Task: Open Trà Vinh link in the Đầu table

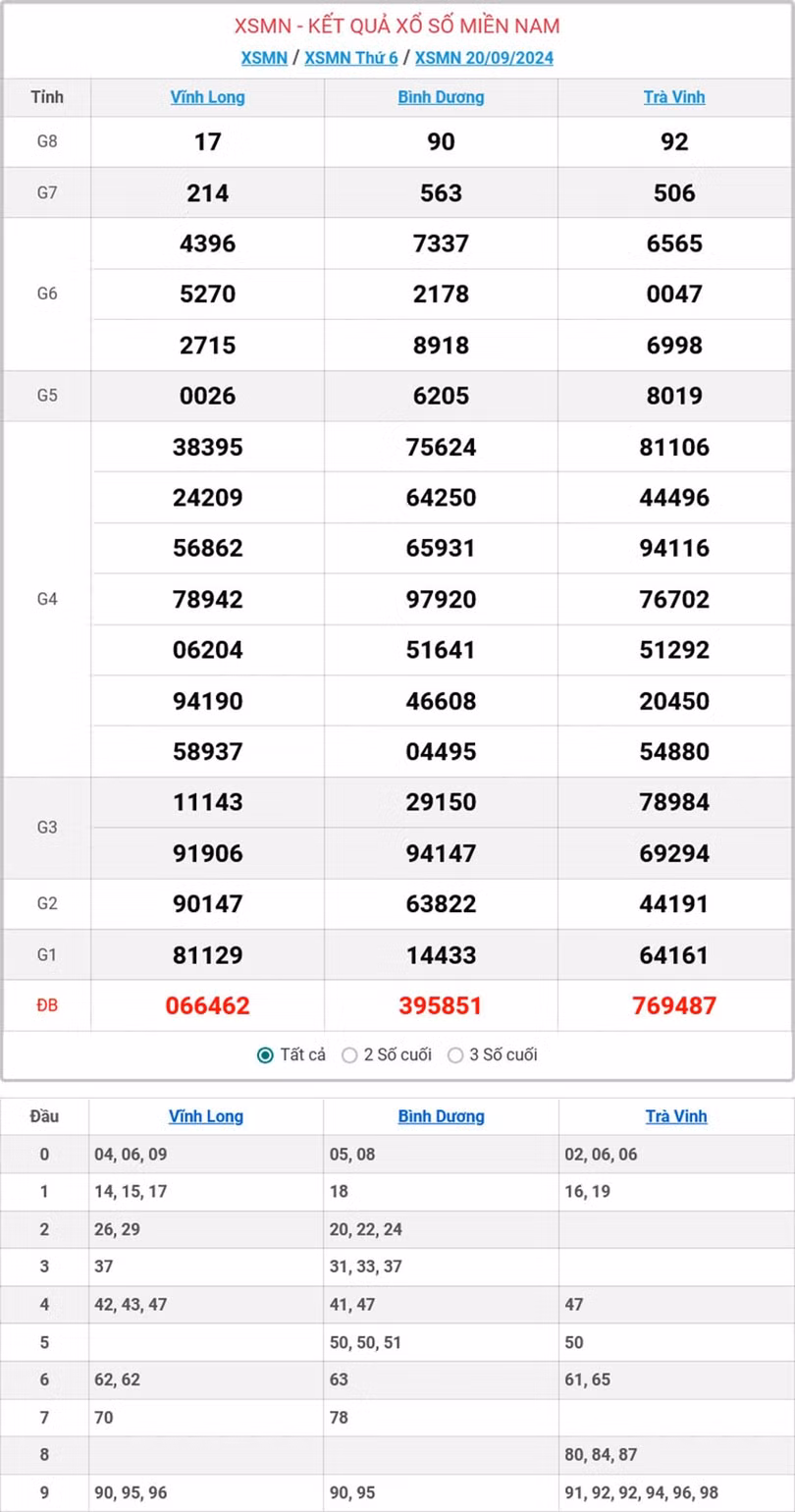Action: click(x=676, y=1116)
